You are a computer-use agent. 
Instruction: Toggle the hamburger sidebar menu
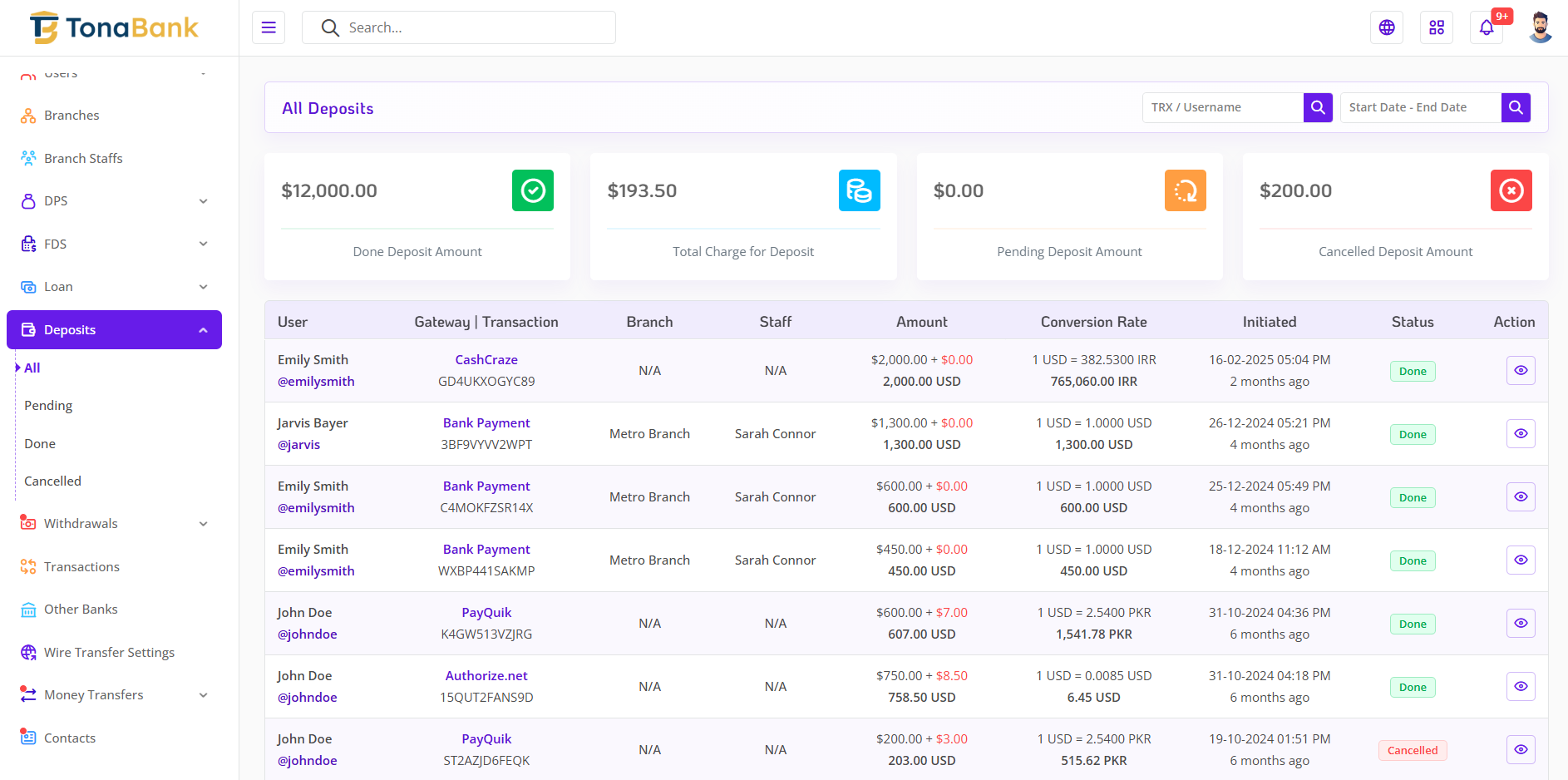click(x=269, y=27)
